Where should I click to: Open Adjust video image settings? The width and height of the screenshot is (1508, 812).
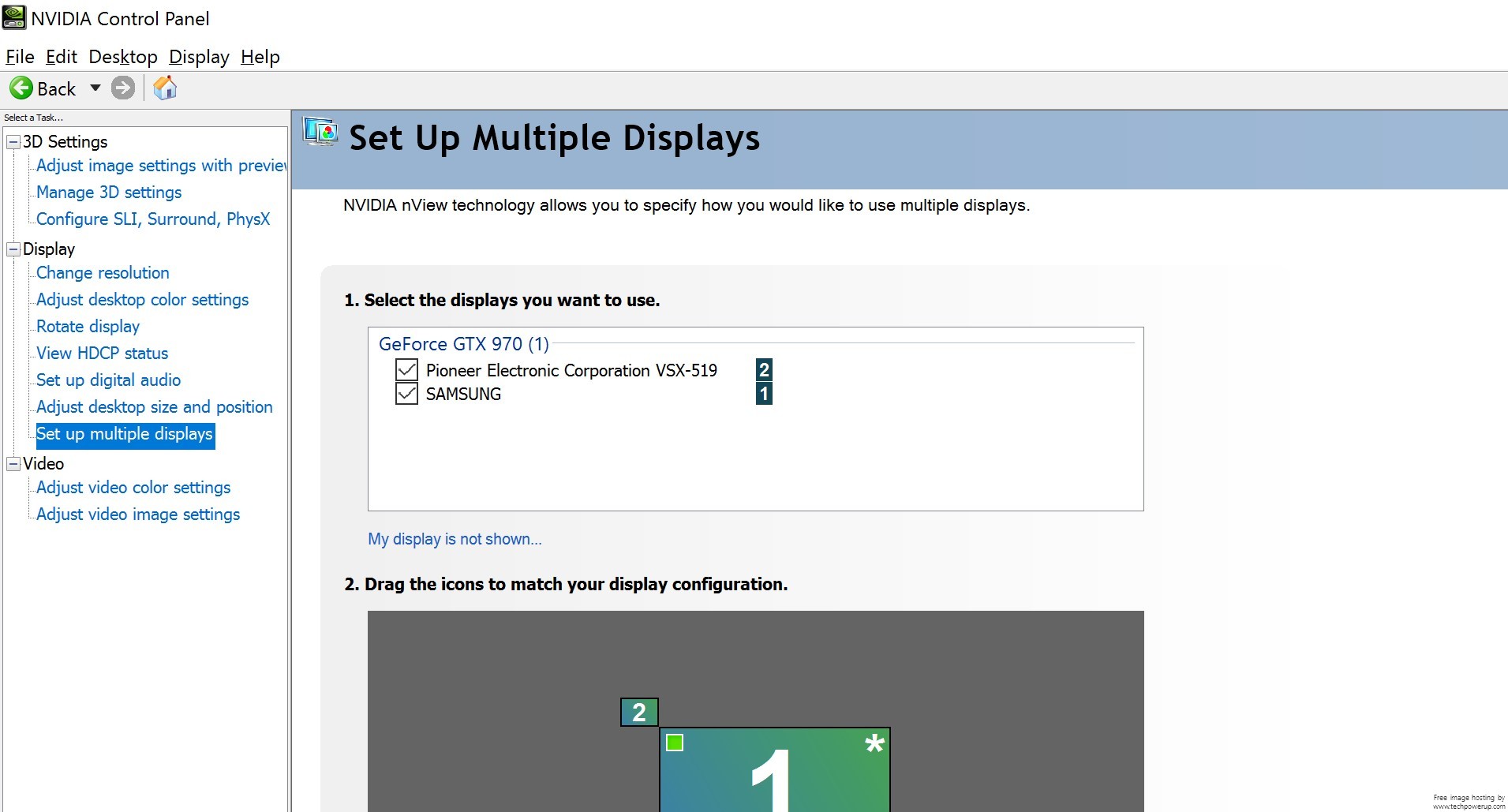pyautogui.click(x=138, y=515)
